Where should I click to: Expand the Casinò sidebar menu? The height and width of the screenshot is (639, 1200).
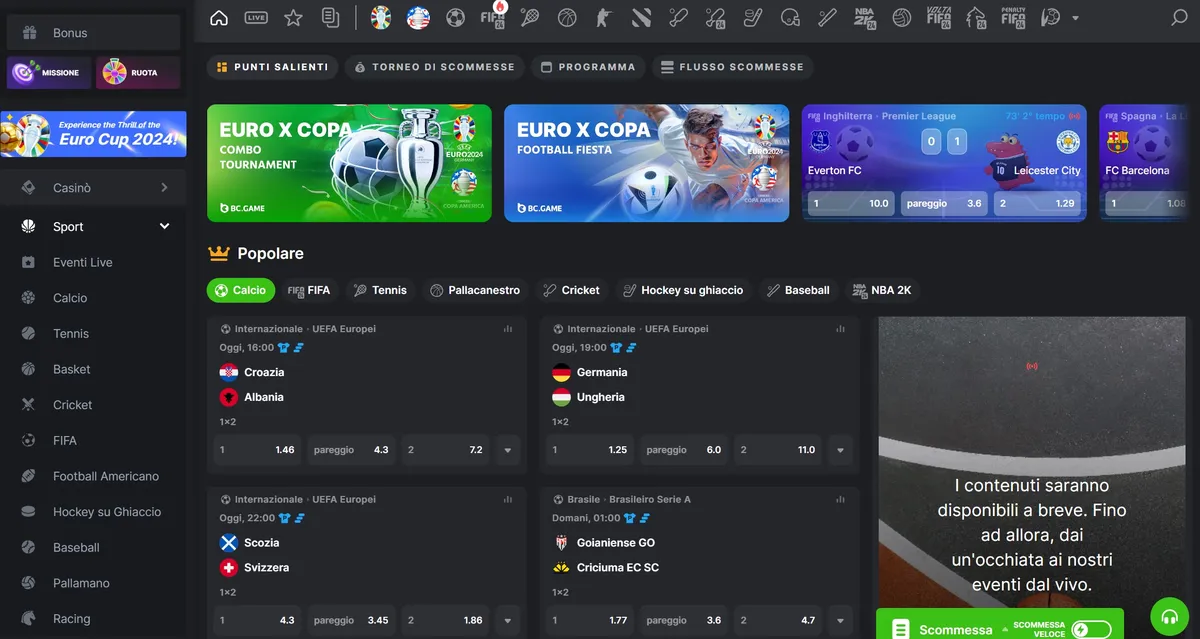point(164,188)
